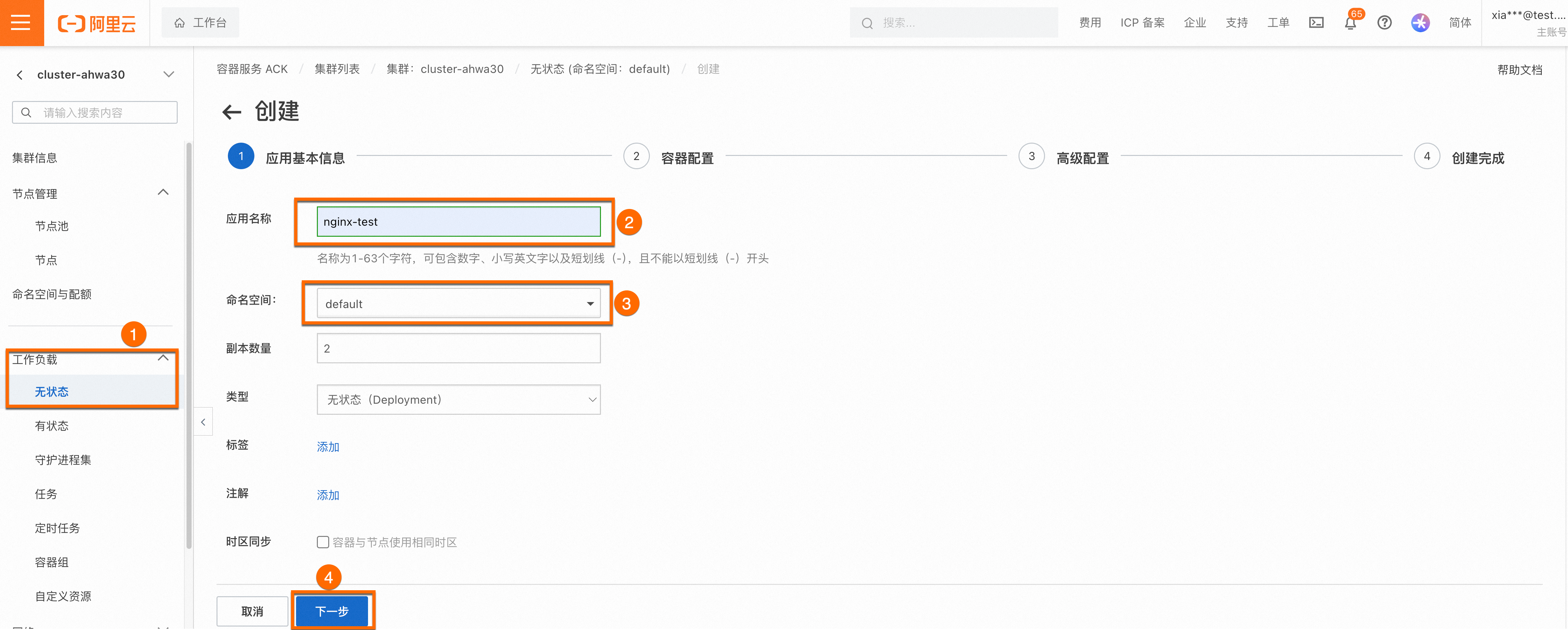This screenshot has height=630, width=1568.
Task: Collapse the 节点管理 sidebar section
Action: coord(163,192)
